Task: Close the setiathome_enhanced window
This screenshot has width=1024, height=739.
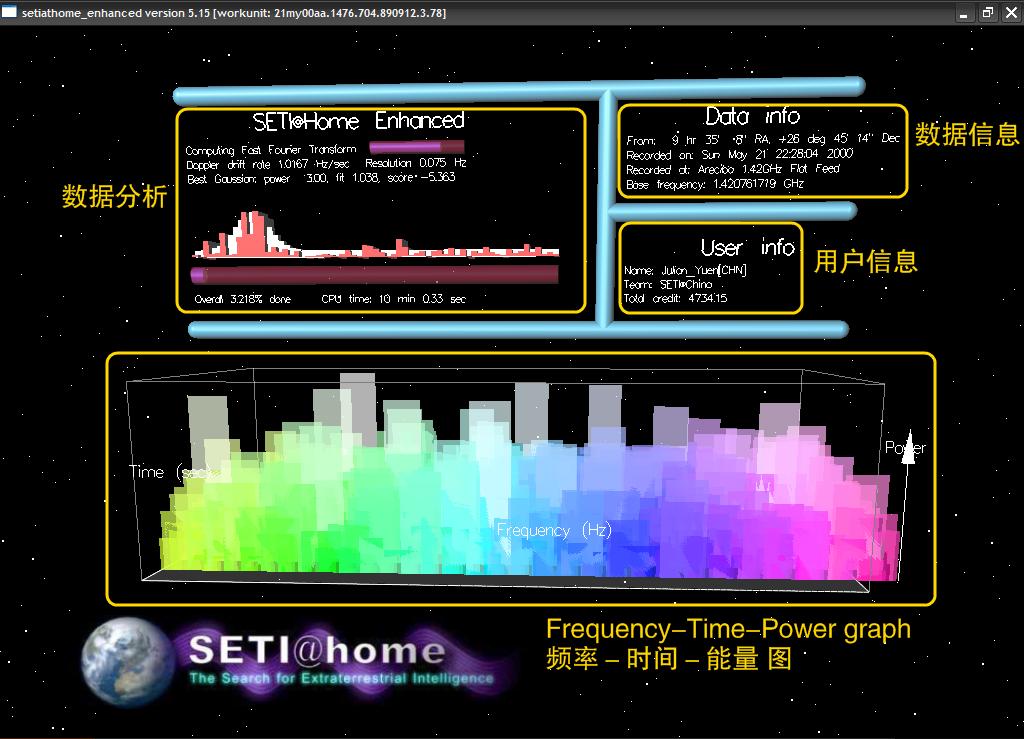Action: pos(1011,13)
